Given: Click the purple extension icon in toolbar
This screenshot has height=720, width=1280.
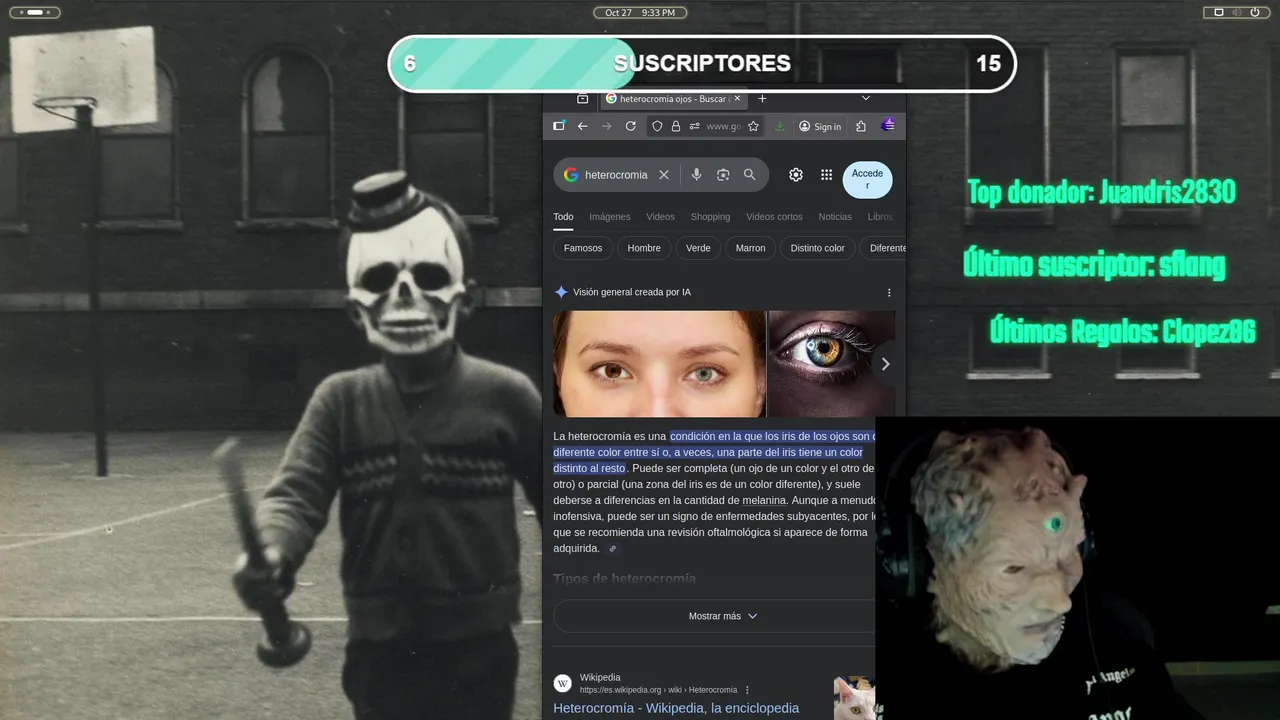Looking at the screenshot, I should pos(888,125).
